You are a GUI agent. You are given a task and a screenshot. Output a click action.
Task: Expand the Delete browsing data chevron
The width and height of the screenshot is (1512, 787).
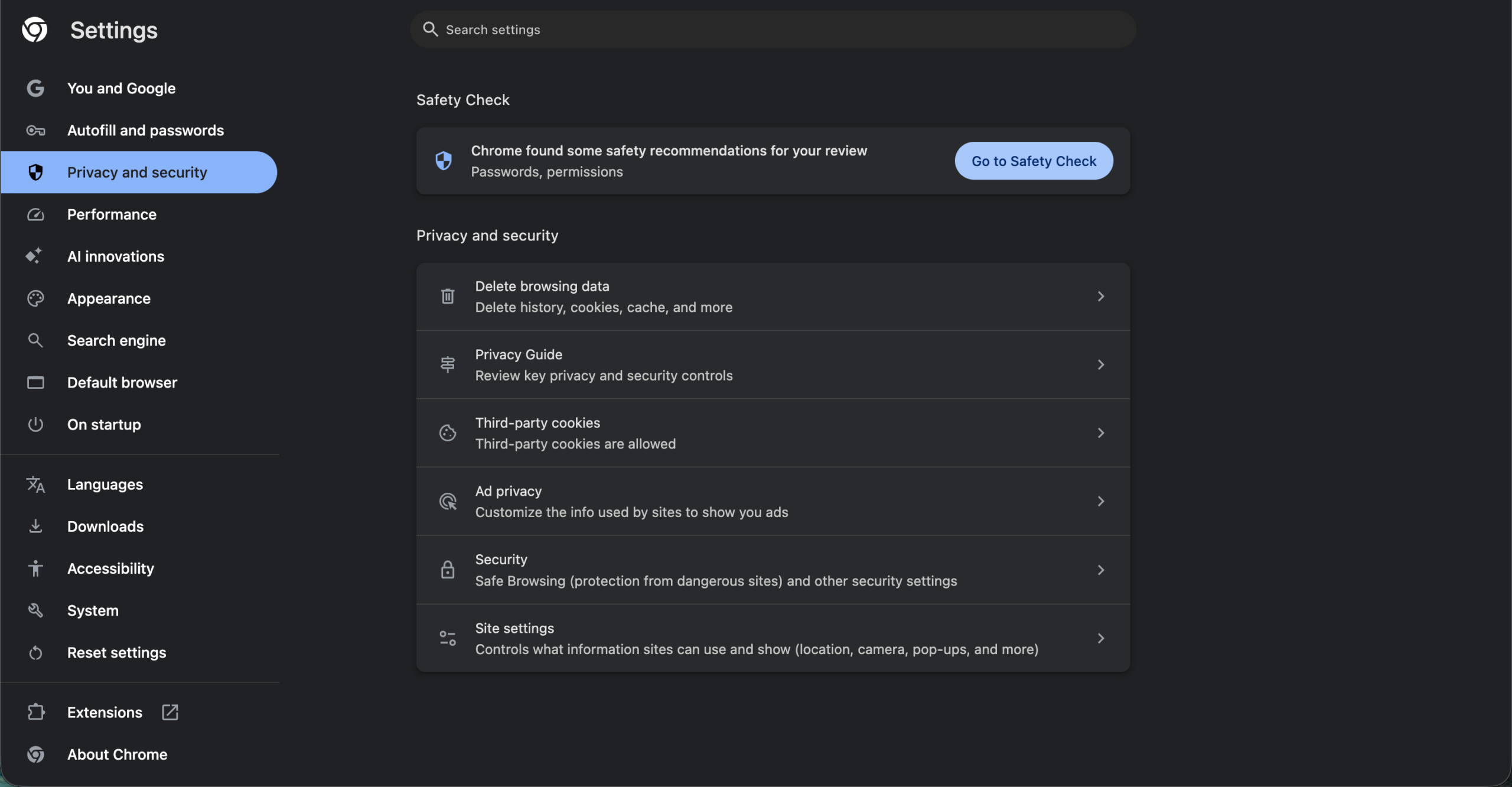coord(1100,296)
